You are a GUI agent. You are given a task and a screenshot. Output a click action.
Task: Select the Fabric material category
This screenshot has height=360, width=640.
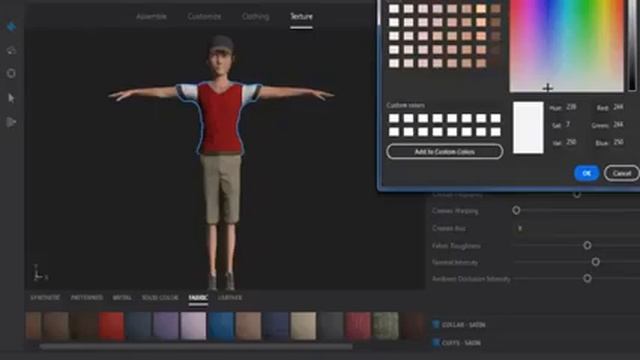[x=198, y=298]
